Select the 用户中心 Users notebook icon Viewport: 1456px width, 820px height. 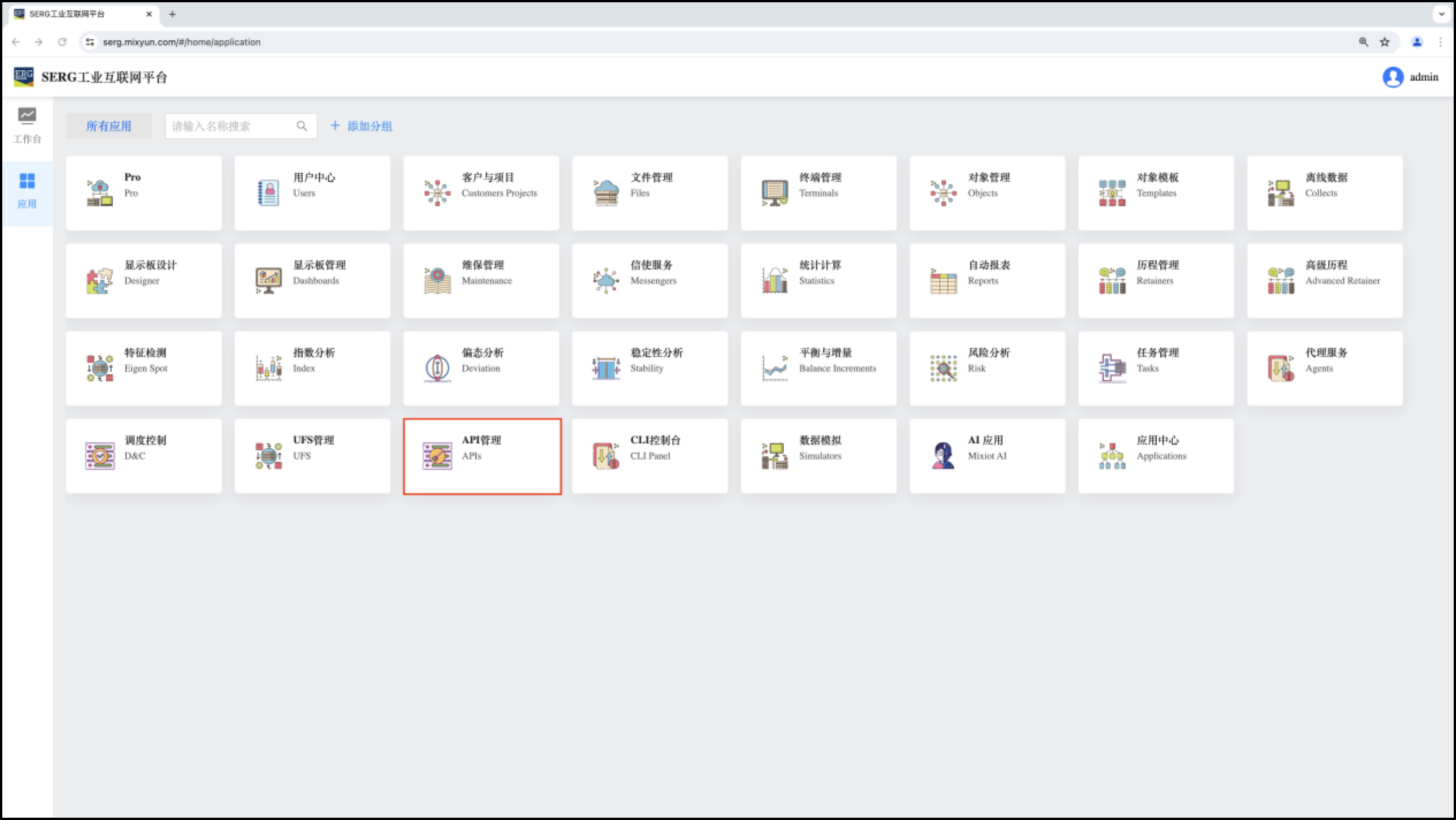[x=268, y=193]
